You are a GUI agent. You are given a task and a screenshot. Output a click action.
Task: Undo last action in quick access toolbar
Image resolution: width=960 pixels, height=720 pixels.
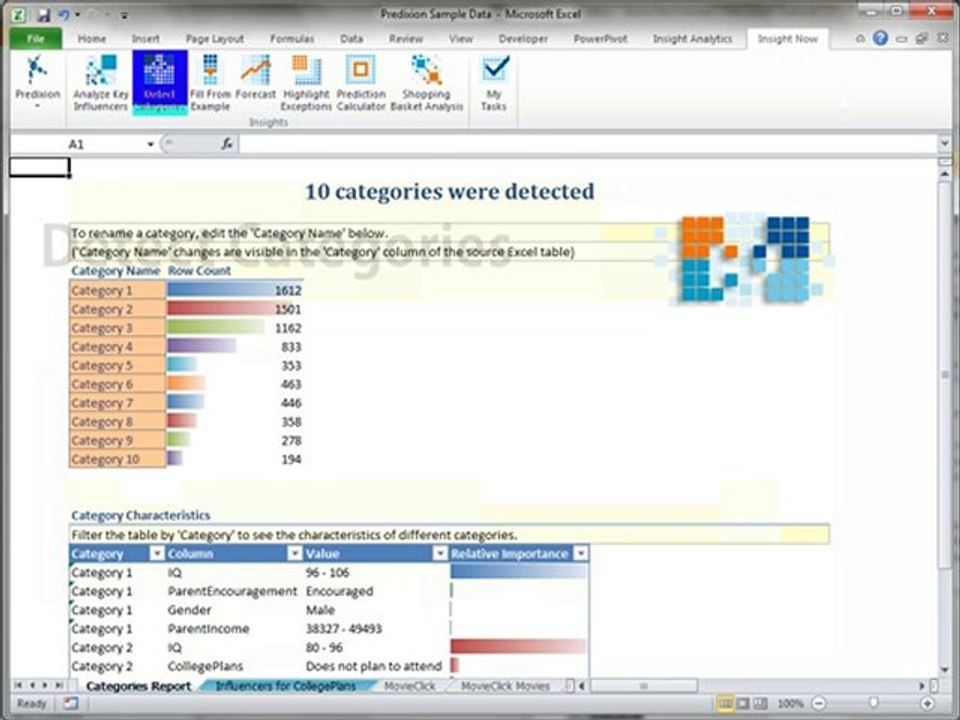pyautogui.click(x=64, y=15)
